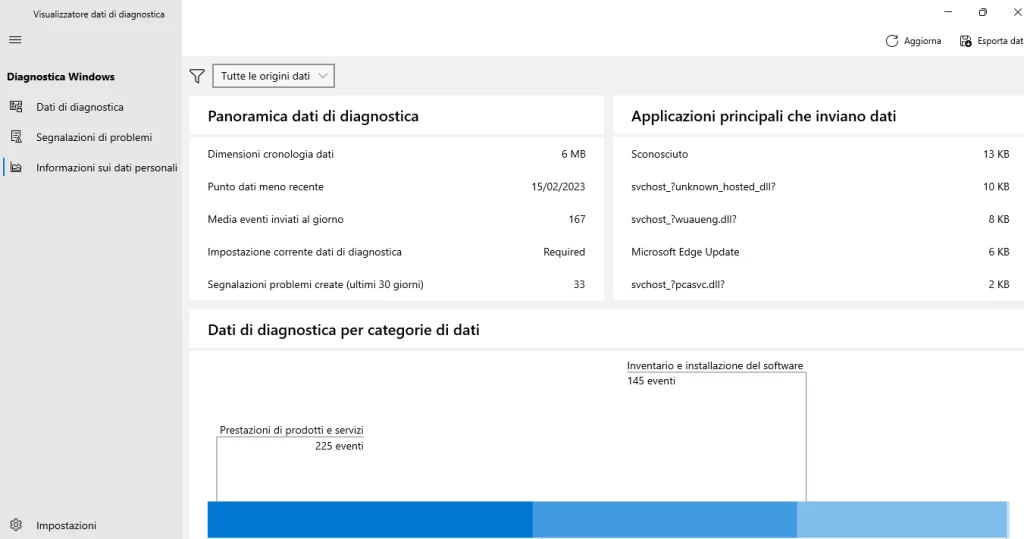The width and height of the screenshot is (1024, 539).
Task: Click svchost_?unknown_hosted_dll? application row
Action: [820, 187]
